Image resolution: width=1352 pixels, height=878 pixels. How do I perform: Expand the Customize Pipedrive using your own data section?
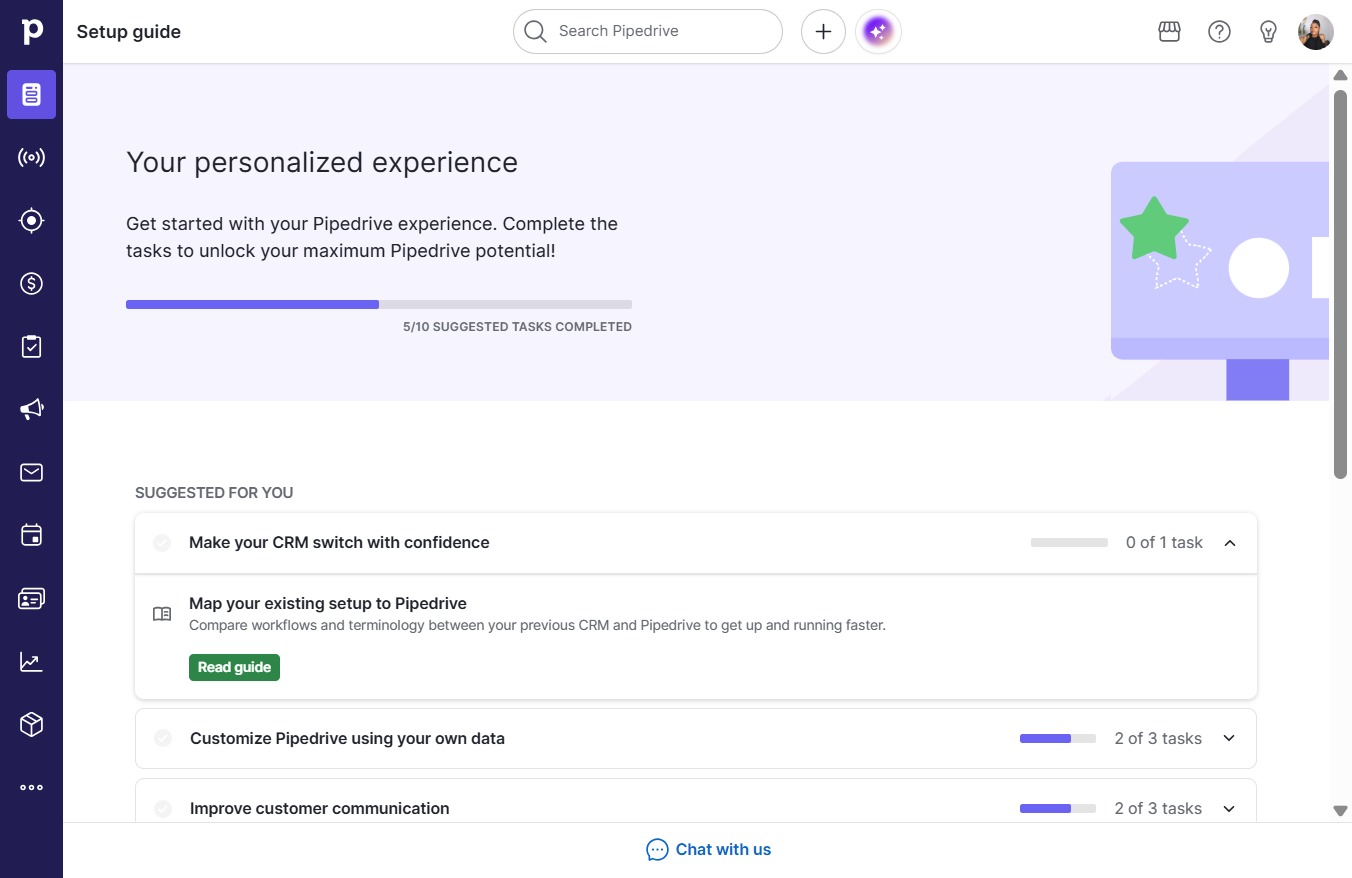coord(1229,739)
